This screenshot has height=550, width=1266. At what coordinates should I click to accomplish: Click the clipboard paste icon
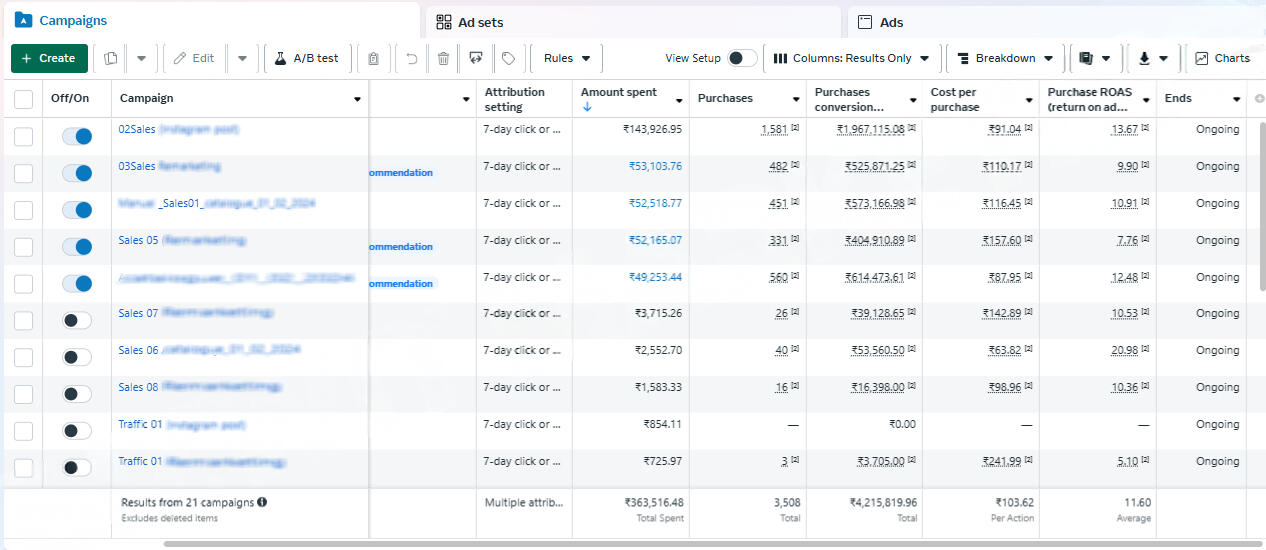click(x=373, y=58)
